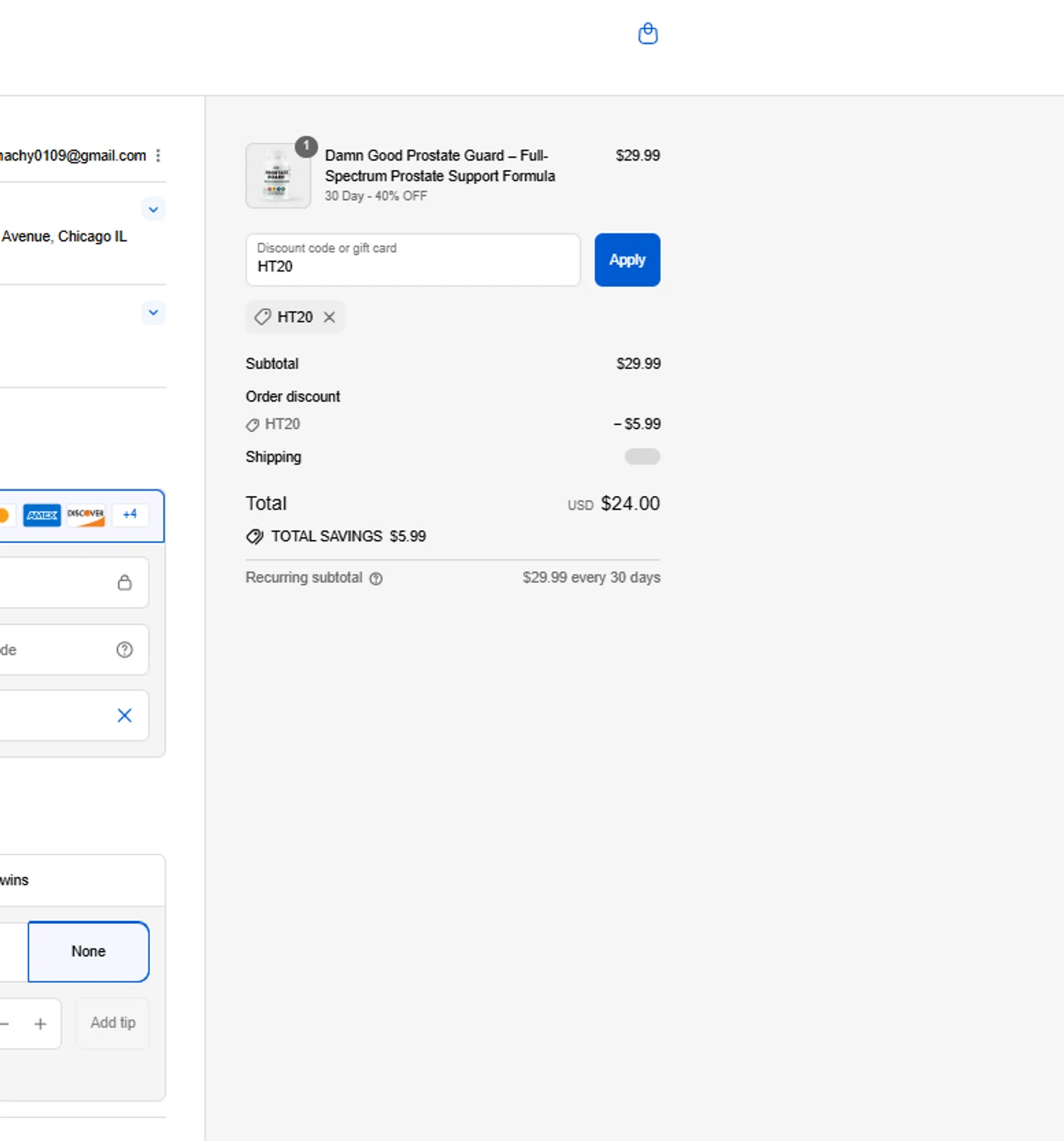
Task: Click the '$29.99 every 30 days' text
Action: tap(592, 577)
